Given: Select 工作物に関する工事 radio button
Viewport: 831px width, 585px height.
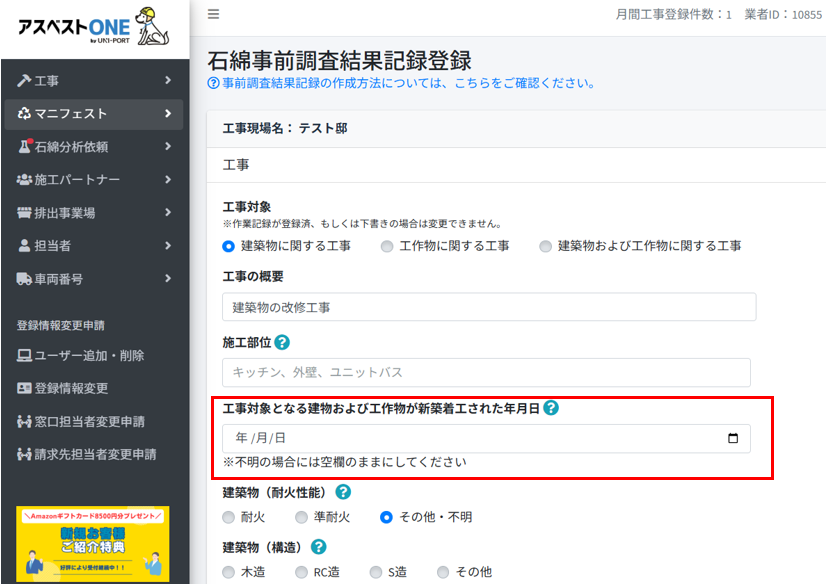Looking at the screenshot, I should [387, 246].
